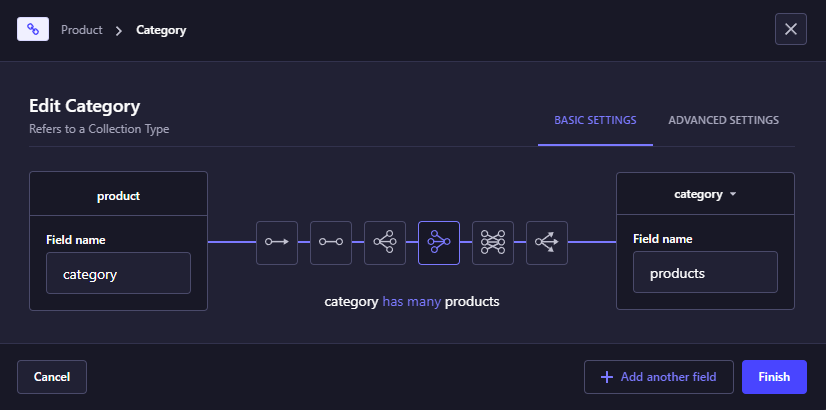Click the Category breadcrumb item
The image size is (826, 410).
tap(161, 30)
